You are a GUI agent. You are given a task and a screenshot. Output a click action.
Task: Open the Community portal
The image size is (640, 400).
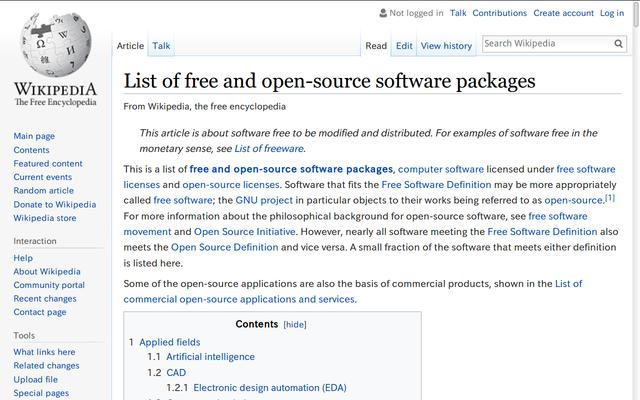point(49,285)
